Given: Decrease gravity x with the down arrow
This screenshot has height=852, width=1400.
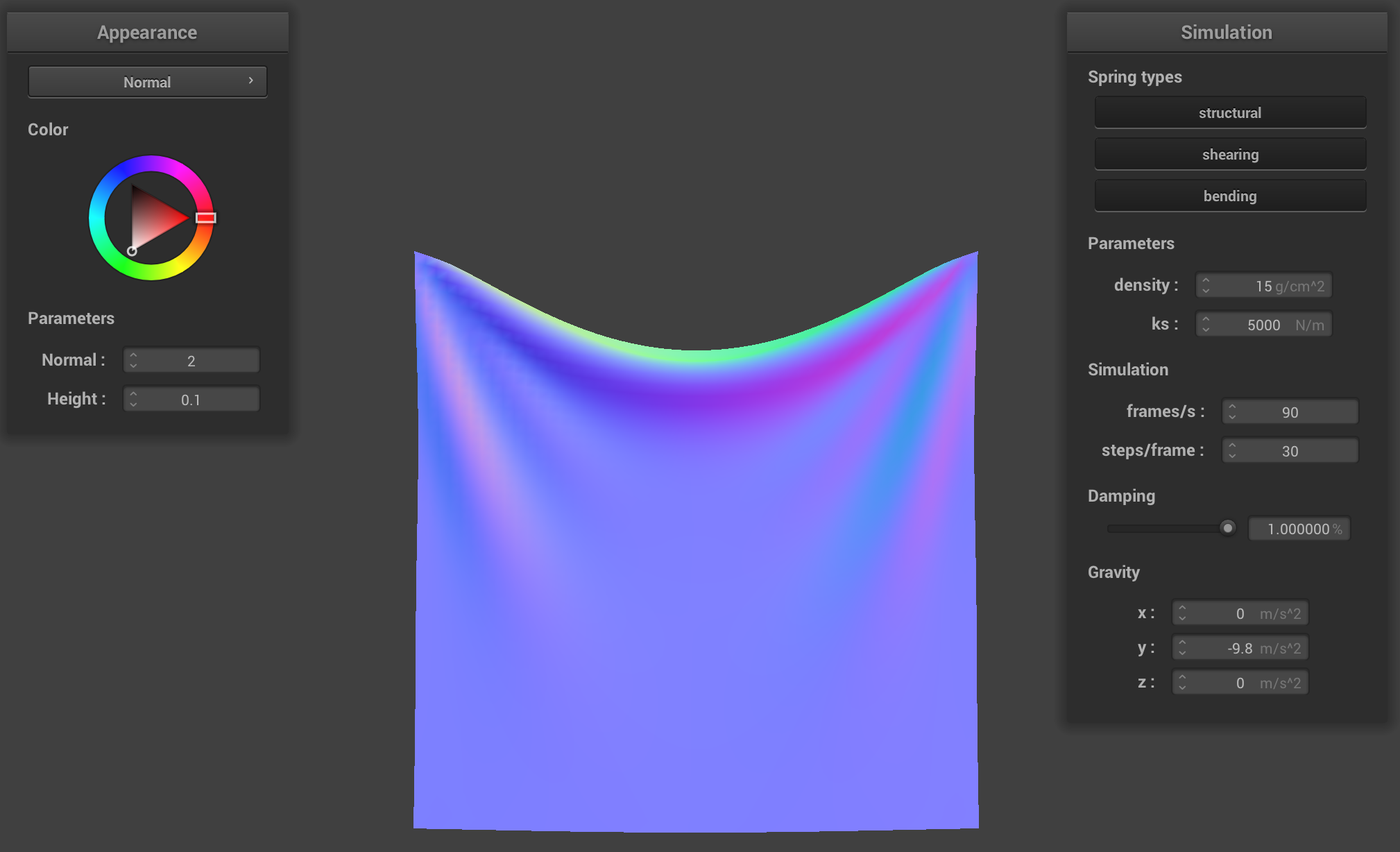Looking at the screenshot, I should [1182, 617].
